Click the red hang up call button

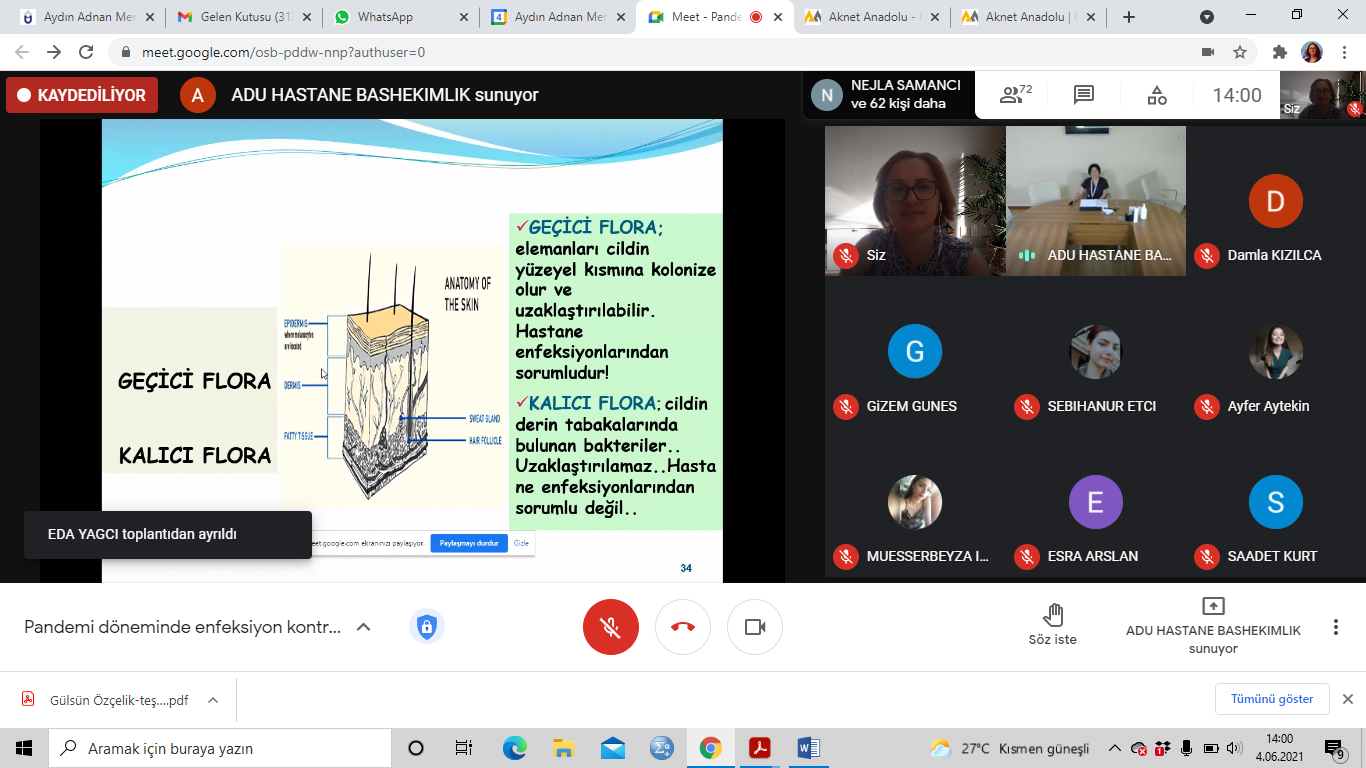tap(683, 627)
